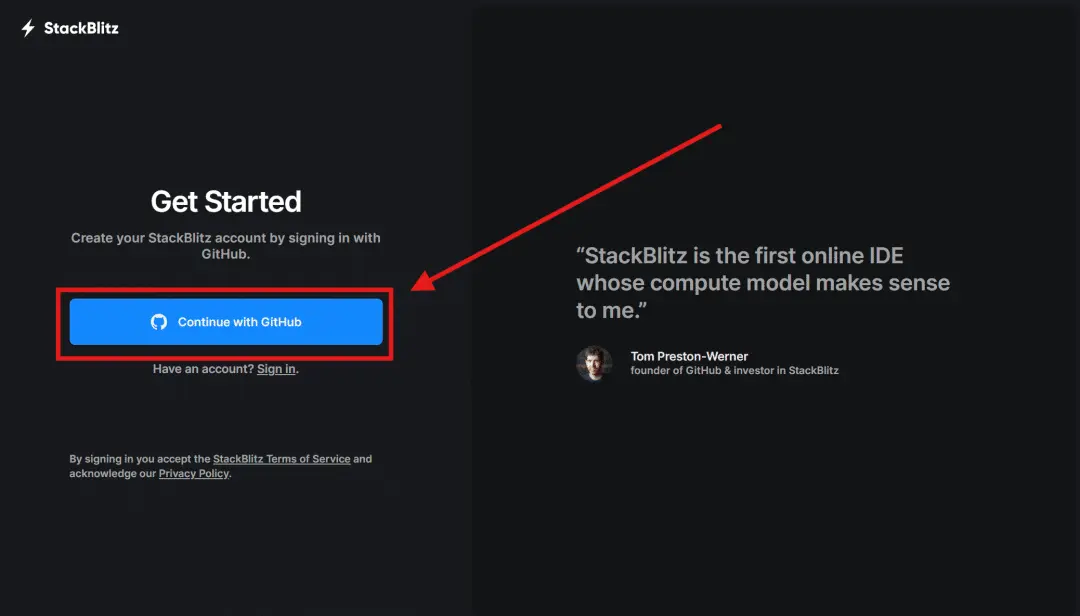Click the StackBlitz testimonial quote text
Image resolution: width=1080 pixels, height=616 pixels.
coord(762,283)
